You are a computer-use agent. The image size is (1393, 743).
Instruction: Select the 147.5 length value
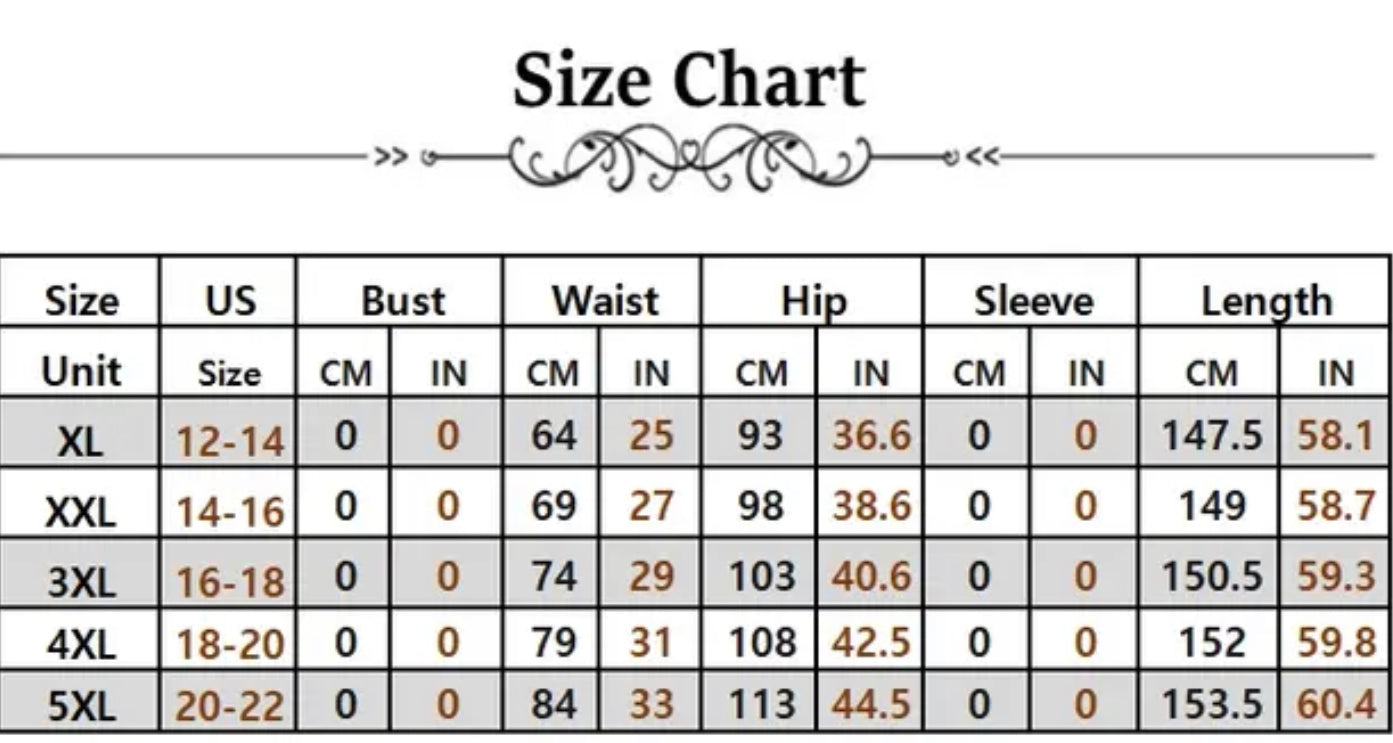pyautogui.click(x=1212, y=436)
